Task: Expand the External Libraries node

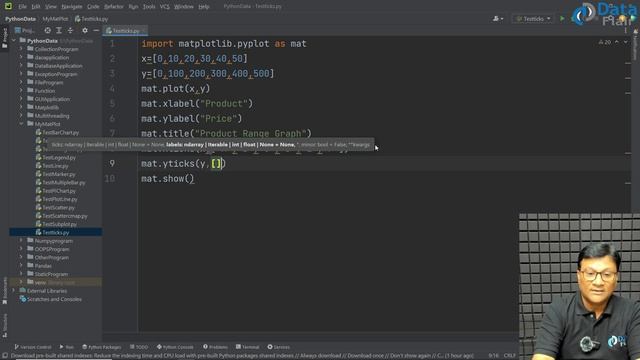Action: (14, 291)
